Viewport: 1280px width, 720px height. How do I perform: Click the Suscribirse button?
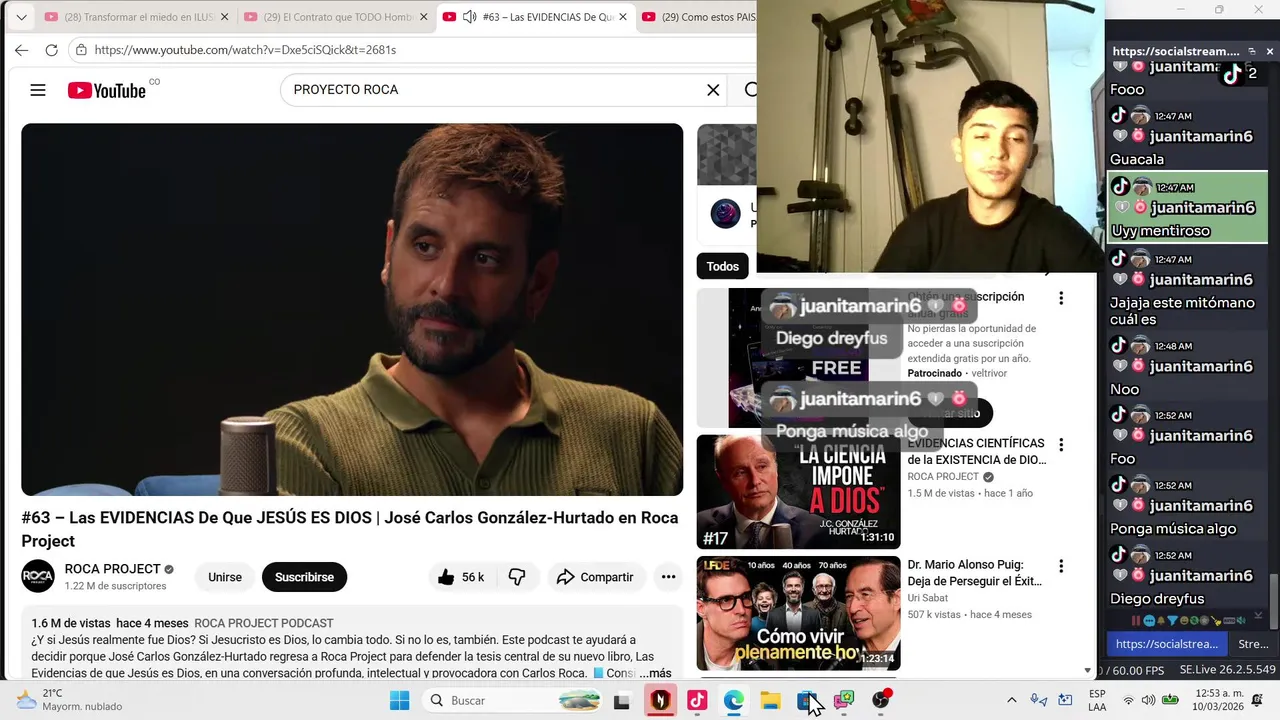click(304, 577)
